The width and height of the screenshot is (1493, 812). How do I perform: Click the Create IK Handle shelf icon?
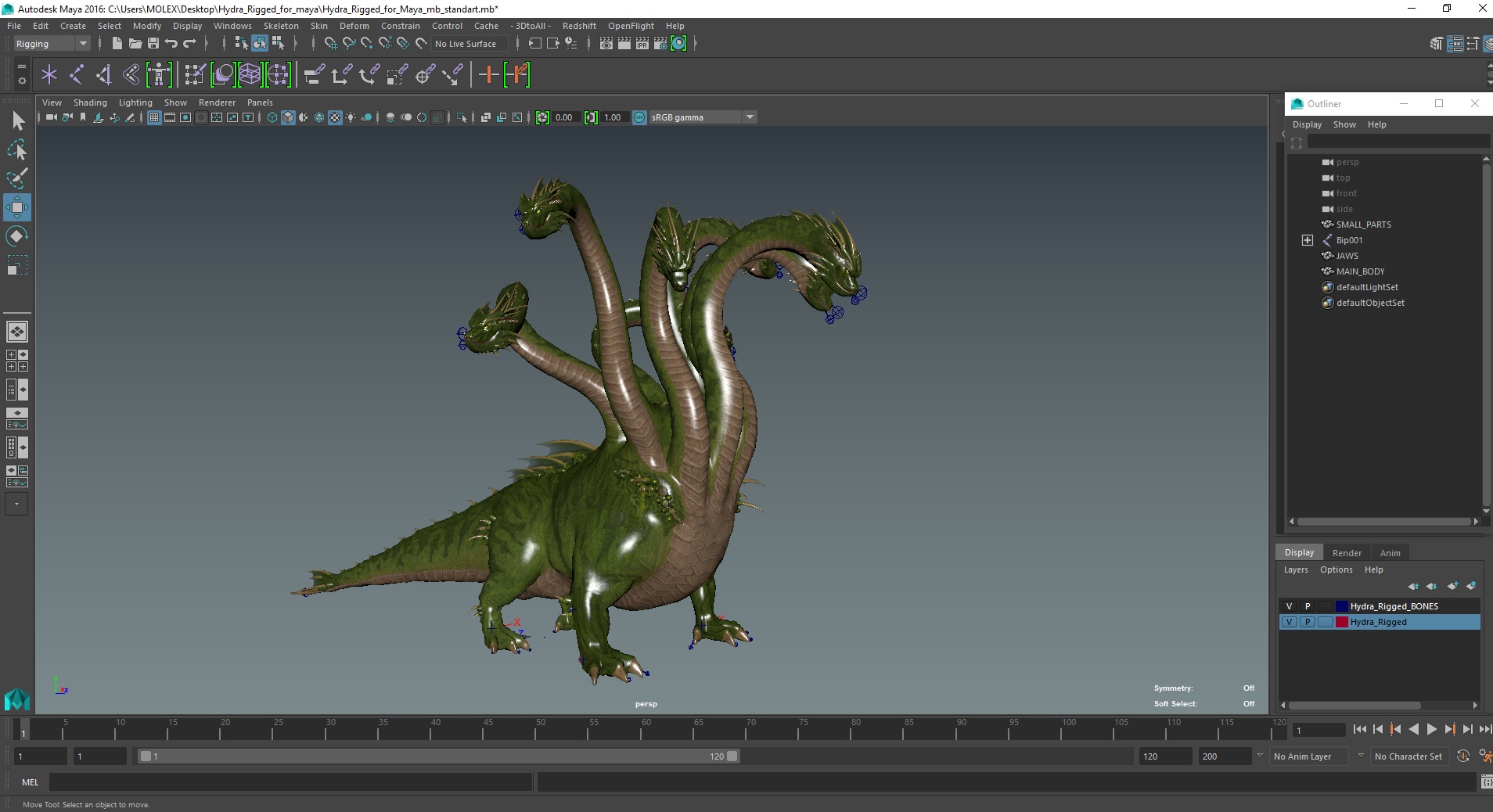pyautogui.click(x=103, y=75)
